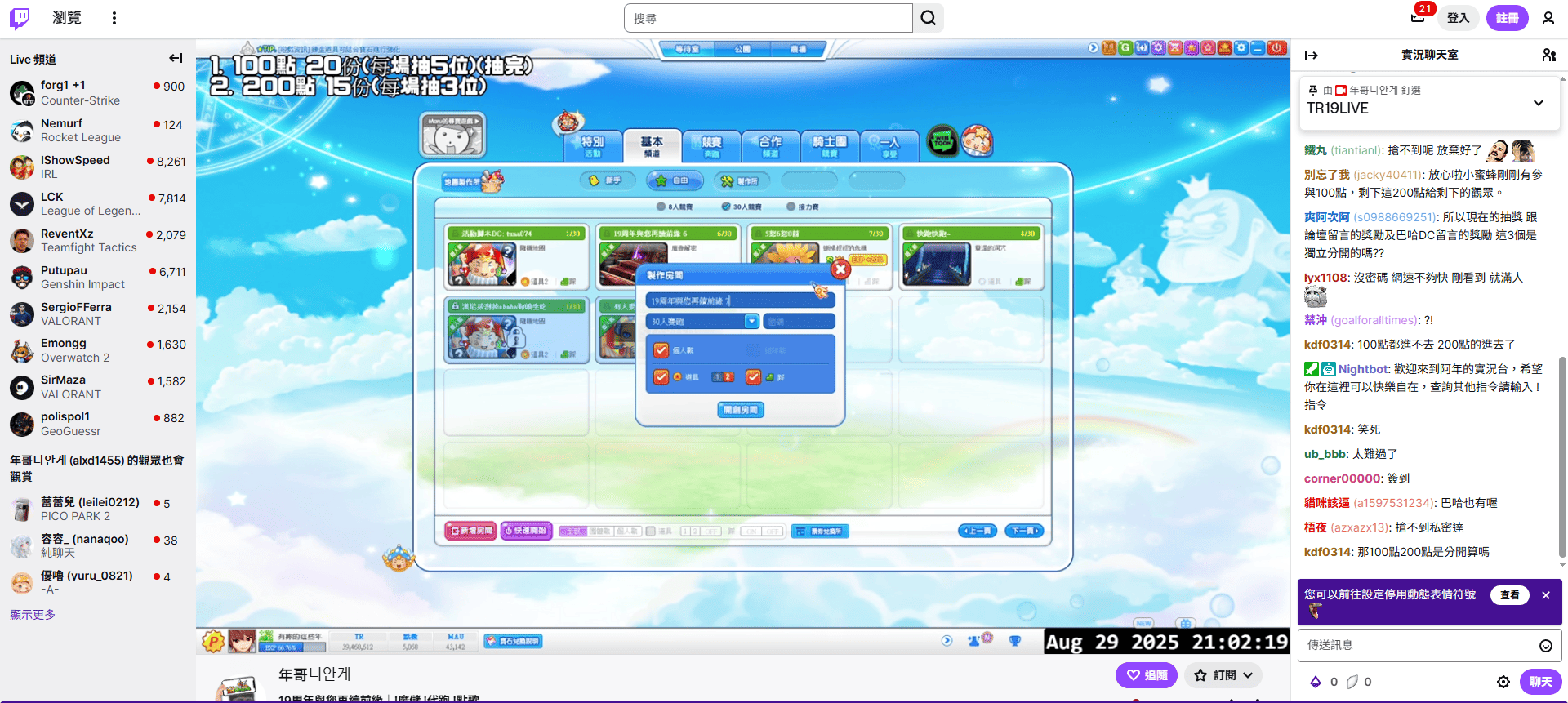Select the 接力賽 radio option
1568x703 pixels.
click(x=791, y=207)
